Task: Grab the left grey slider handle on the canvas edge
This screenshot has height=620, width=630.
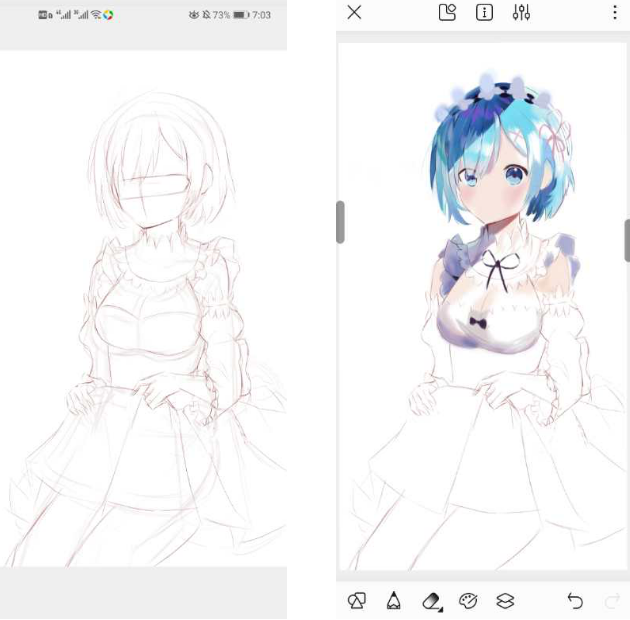Action: pos(340,222)
